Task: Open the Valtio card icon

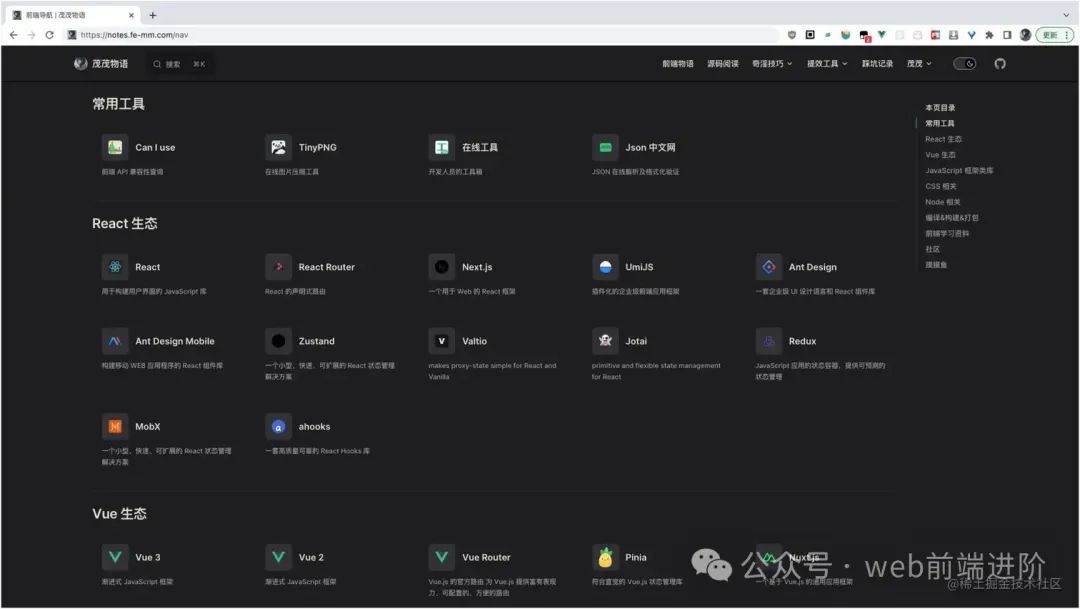Action: pyautogui.click(x=442, y=341)
